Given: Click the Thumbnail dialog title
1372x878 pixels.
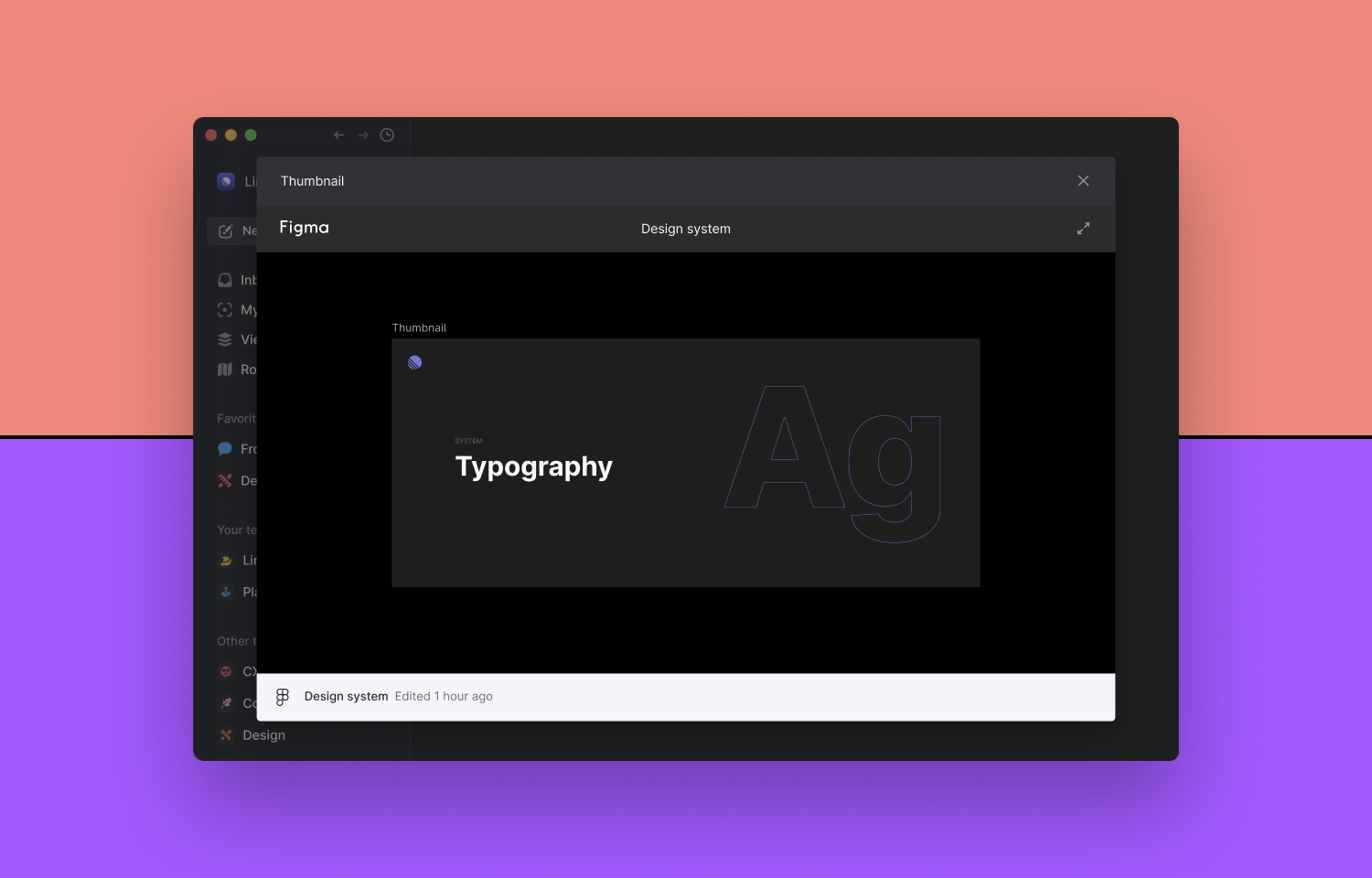Looking at the screenshot, I should (313, 181).
